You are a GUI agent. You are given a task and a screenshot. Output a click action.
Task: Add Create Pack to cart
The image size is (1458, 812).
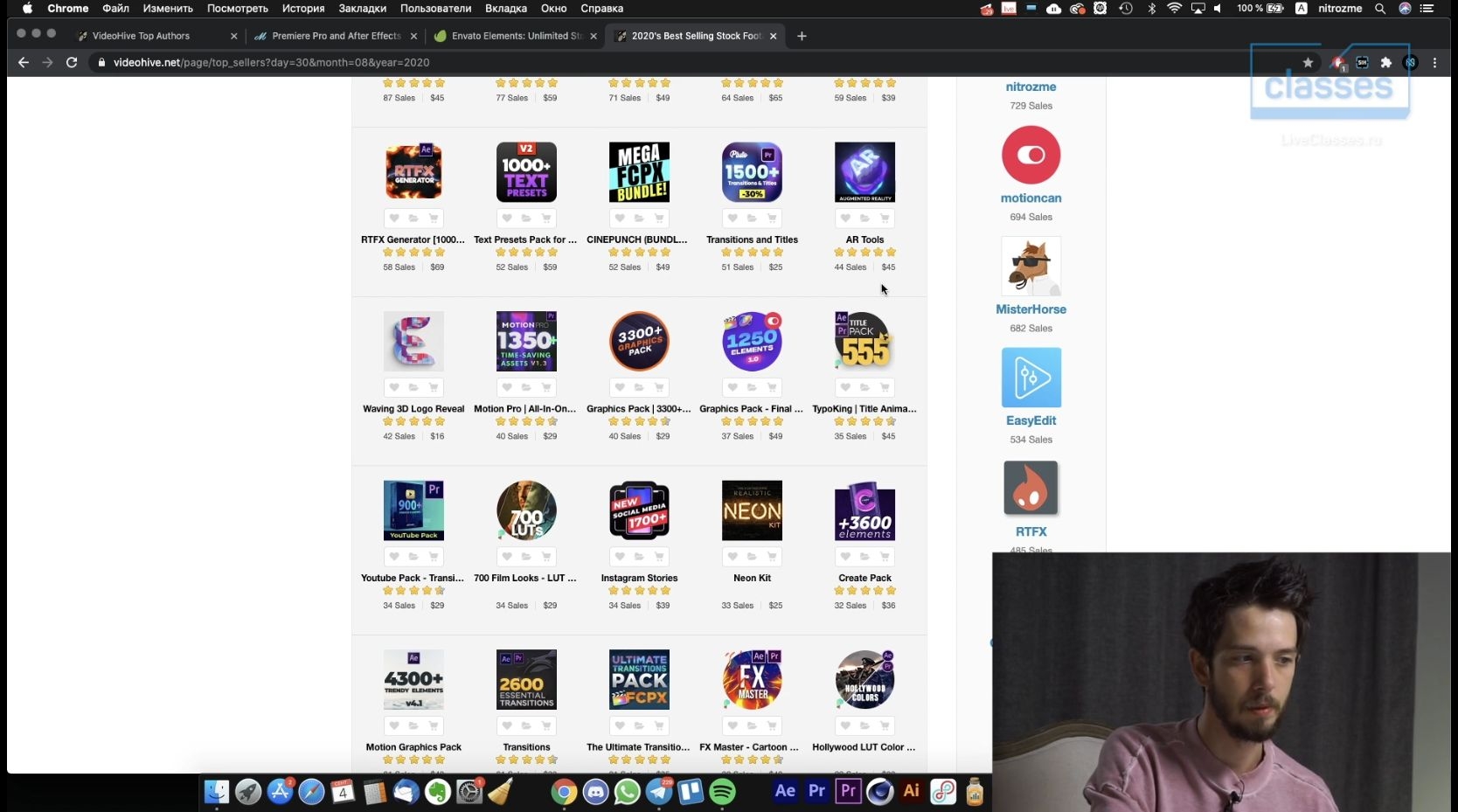[x=885, y=557]
